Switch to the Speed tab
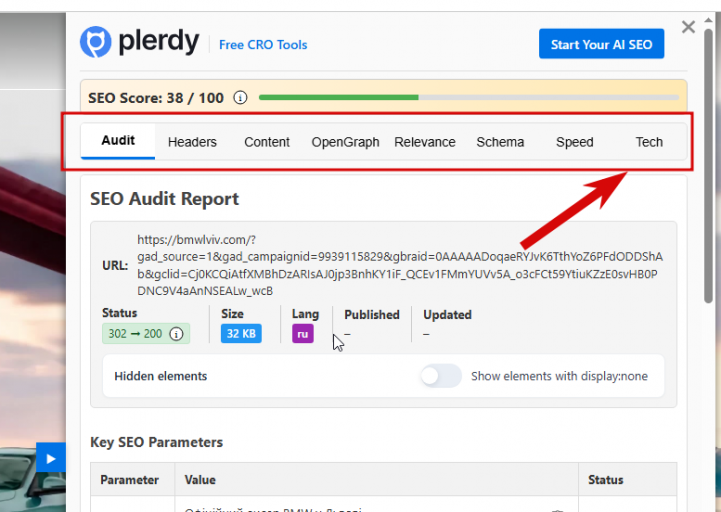Viewport: 721px width, 512px height. coord(574,142)
